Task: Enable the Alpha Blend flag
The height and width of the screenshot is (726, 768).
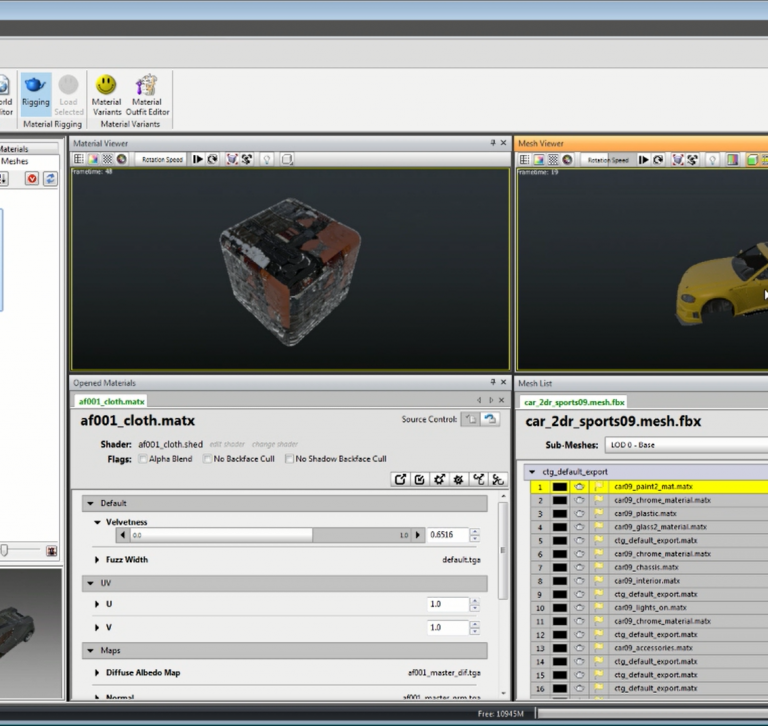Action: (x=143, y=459)
